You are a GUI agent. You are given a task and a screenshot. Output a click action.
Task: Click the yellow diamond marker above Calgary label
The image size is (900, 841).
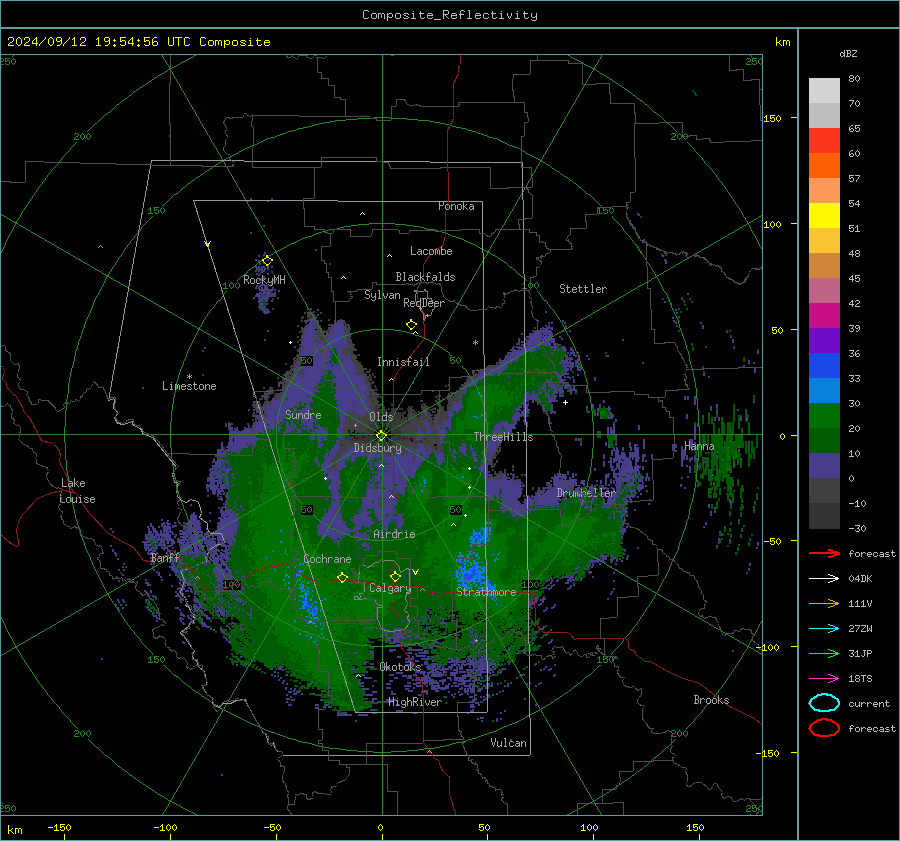(395, 576)
